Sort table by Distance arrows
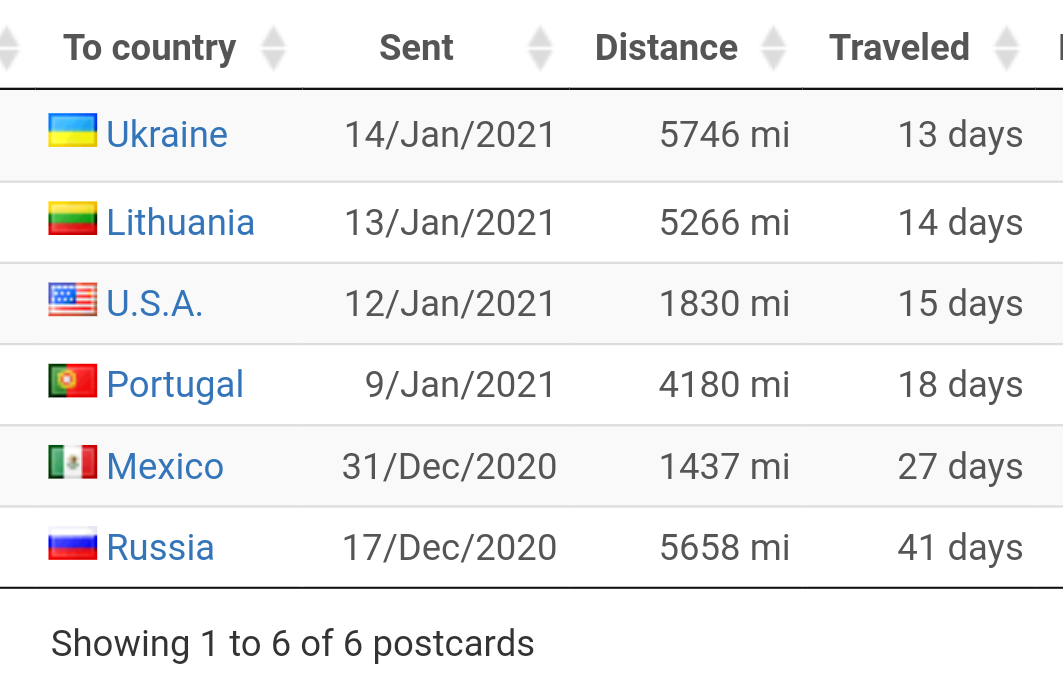 click(x=773, y=48)
